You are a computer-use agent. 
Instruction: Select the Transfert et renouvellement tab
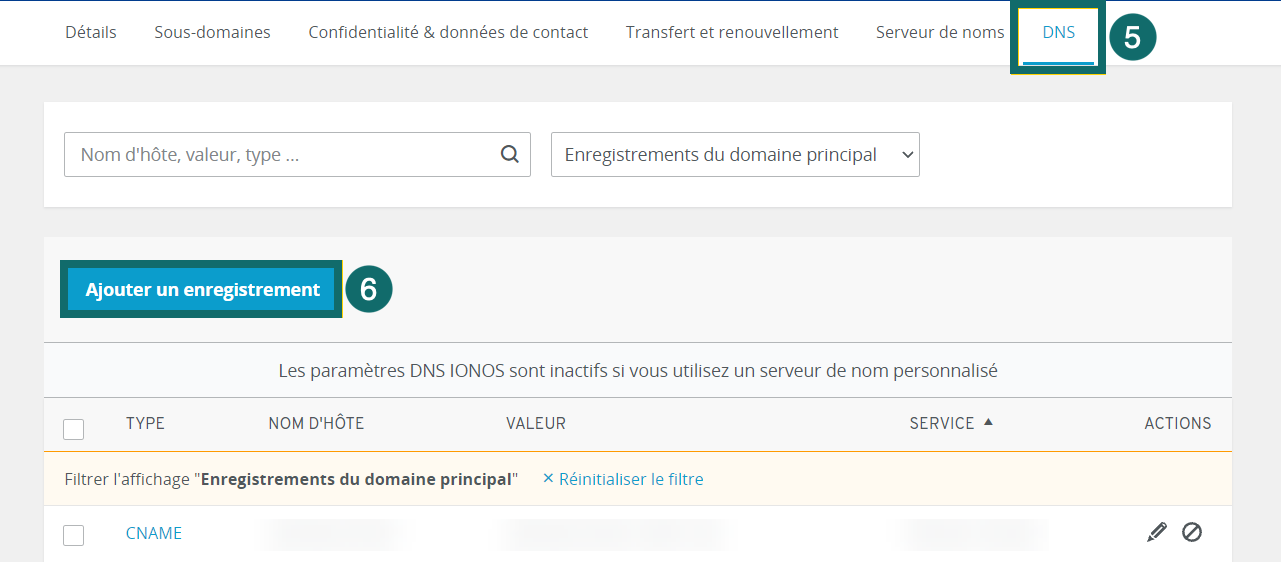[732, 32]
